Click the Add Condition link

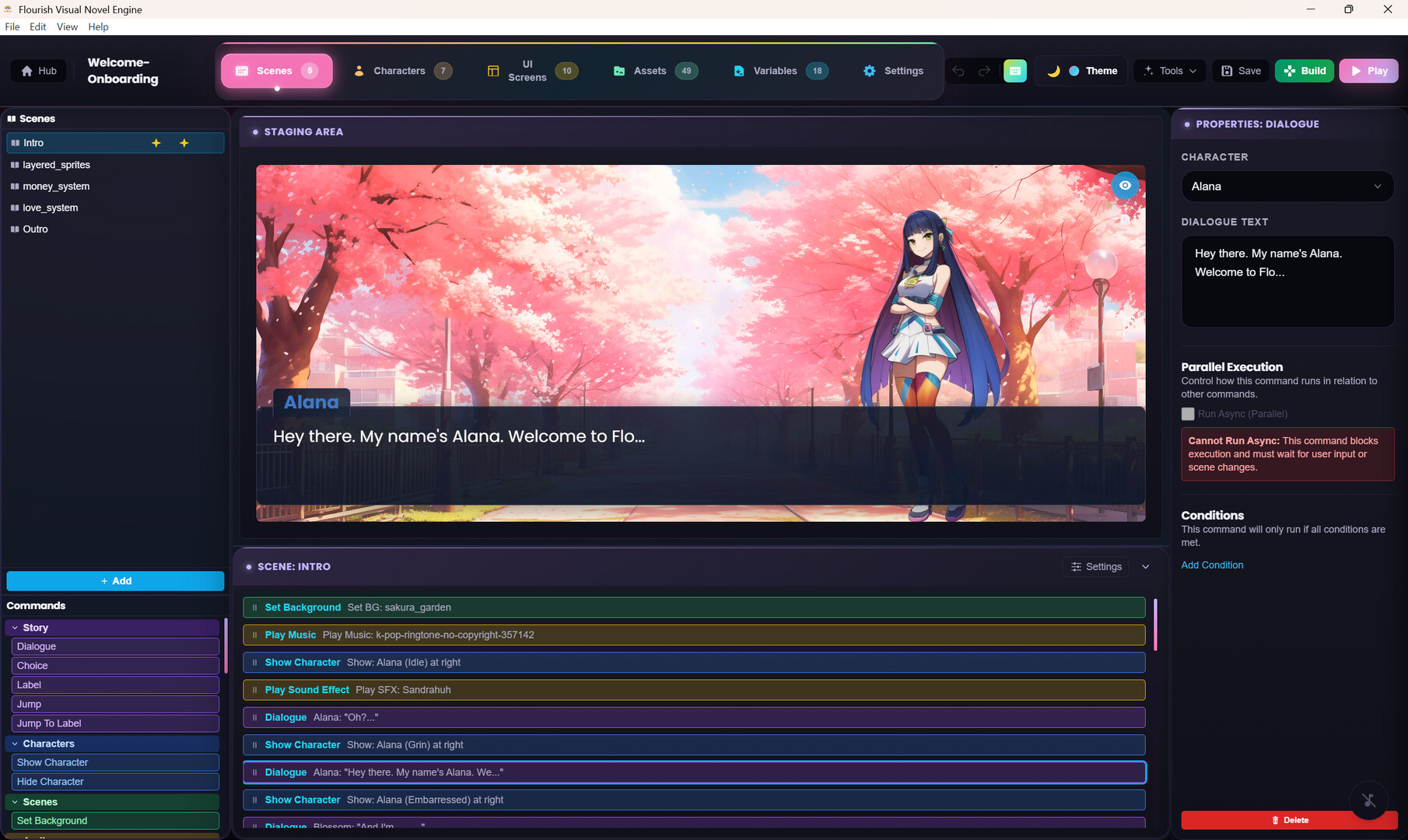coord(1212,565)
